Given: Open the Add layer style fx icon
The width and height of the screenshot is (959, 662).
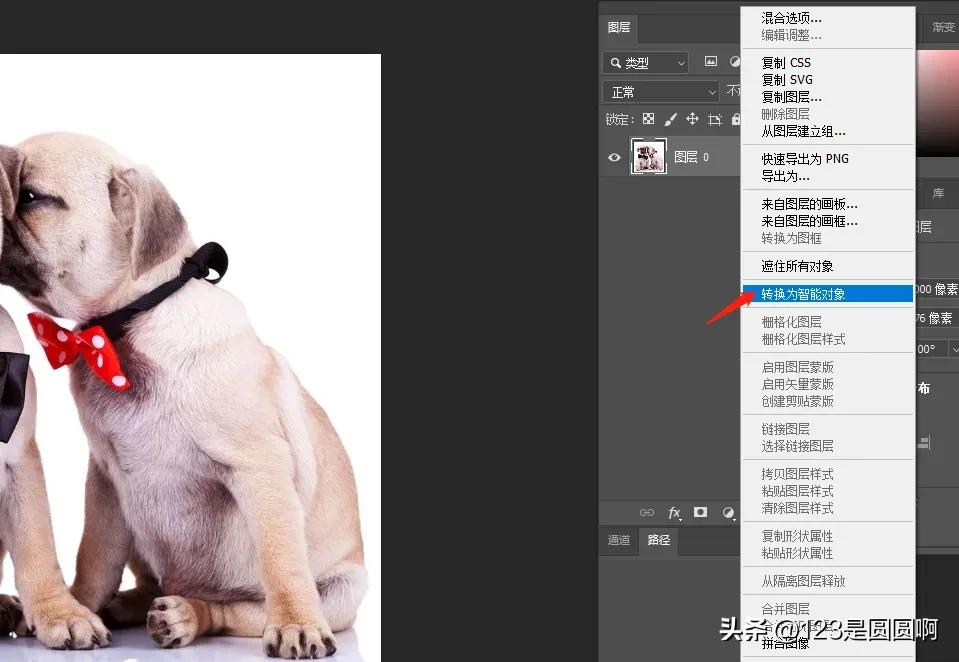Looking at the screenshot, I should 674,512.
